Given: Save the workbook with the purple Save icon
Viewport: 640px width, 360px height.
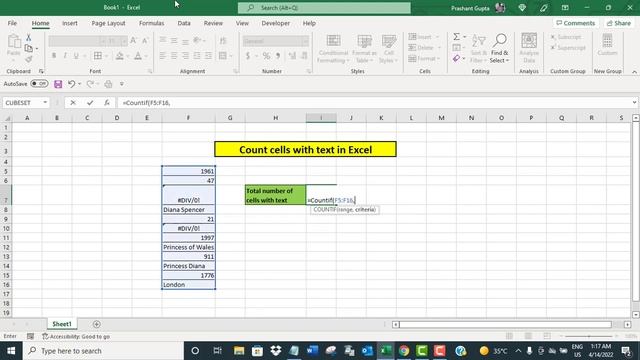Looking at the screenshot, I should click(58, 84).
